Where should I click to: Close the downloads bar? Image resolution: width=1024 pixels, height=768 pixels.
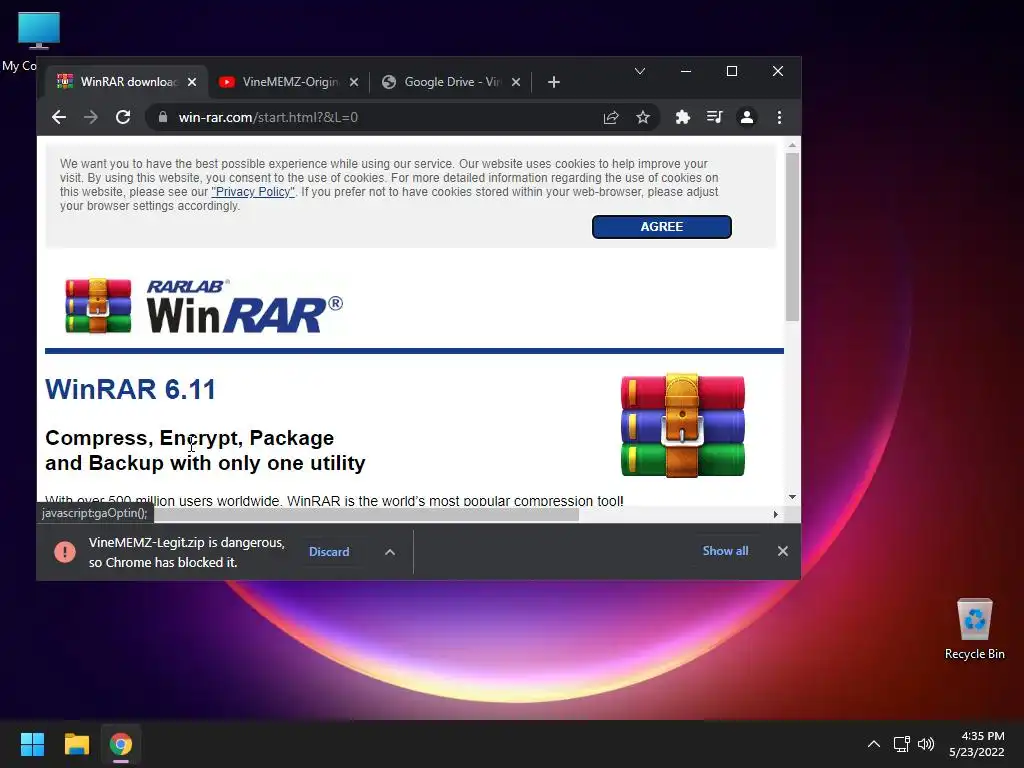point(782,551)
